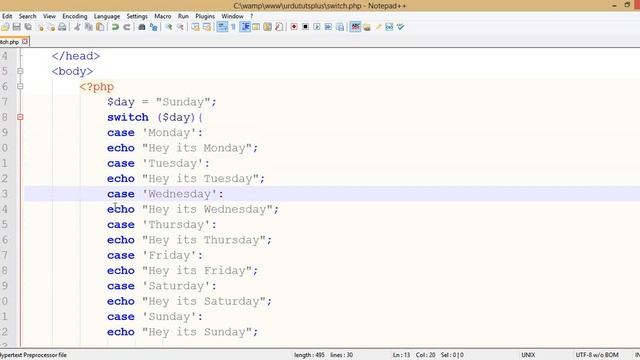Image resolution: width=640 pixels, height=360 pixels.
Task: Click the </head> closing tag text
Action: pyautogui.click(x=76, y=56)
